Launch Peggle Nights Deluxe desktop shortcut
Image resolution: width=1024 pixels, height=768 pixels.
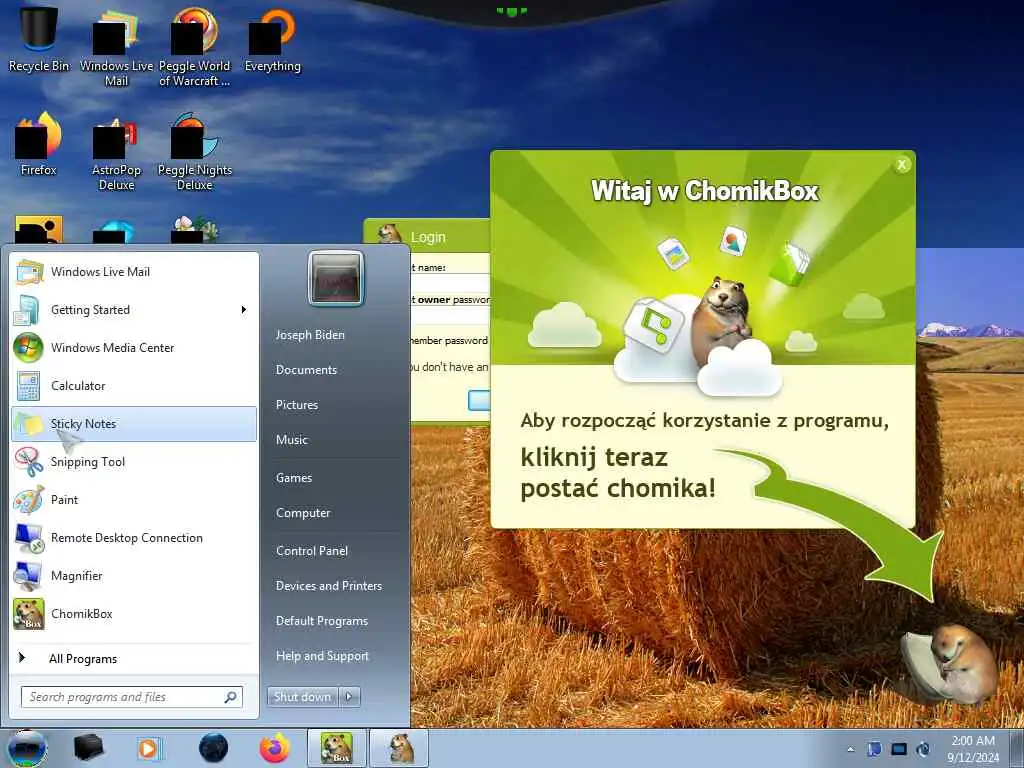click(x=195, y=152)
